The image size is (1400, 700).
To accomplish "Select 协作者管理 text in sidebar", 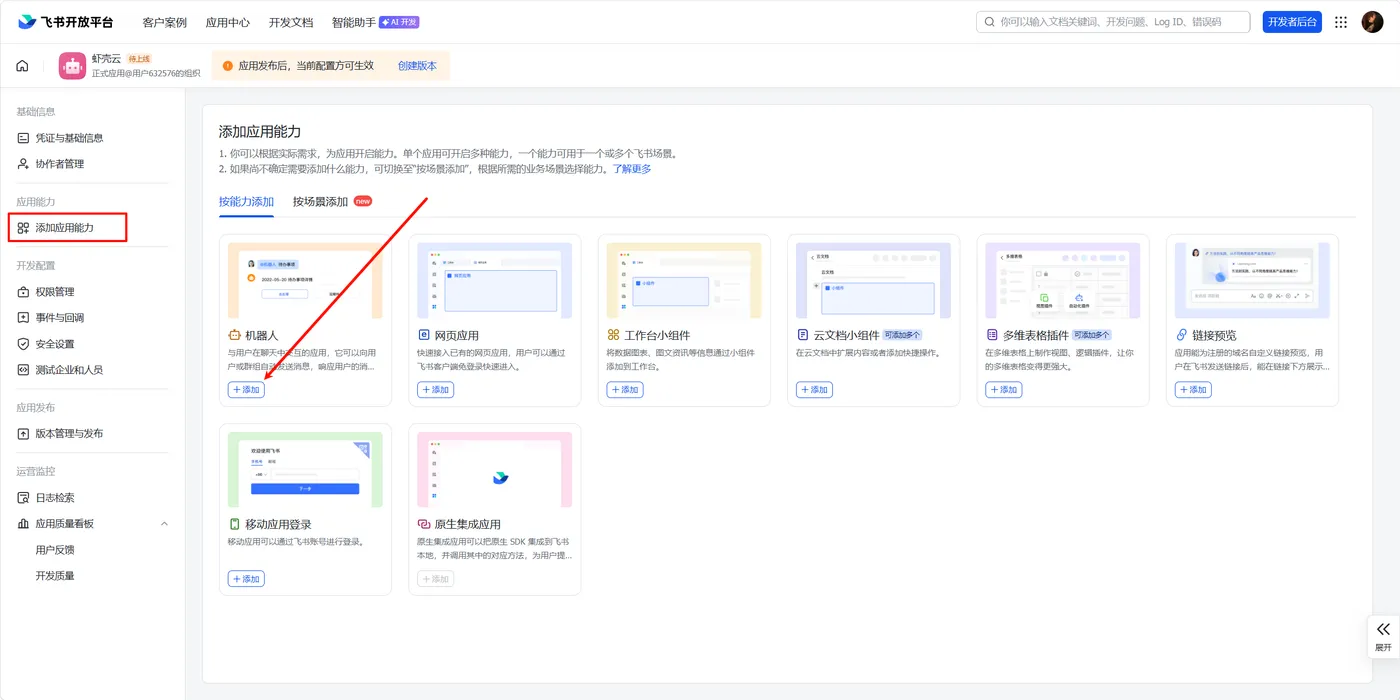I will (x=60, y=164).
